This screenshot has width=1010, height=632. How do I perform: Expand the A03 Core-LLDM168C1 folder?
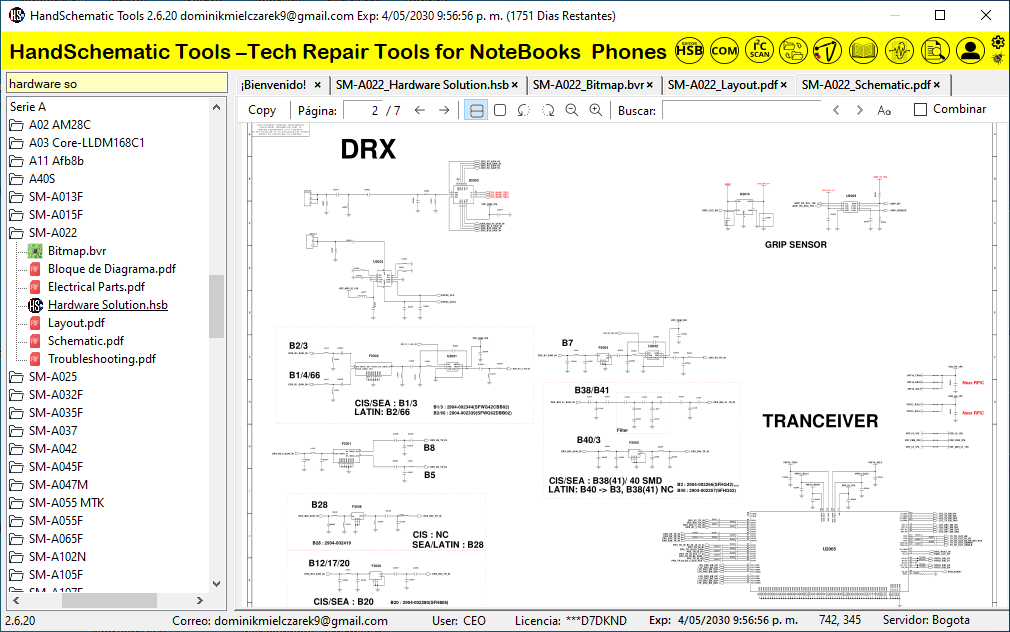coord(86,142)
